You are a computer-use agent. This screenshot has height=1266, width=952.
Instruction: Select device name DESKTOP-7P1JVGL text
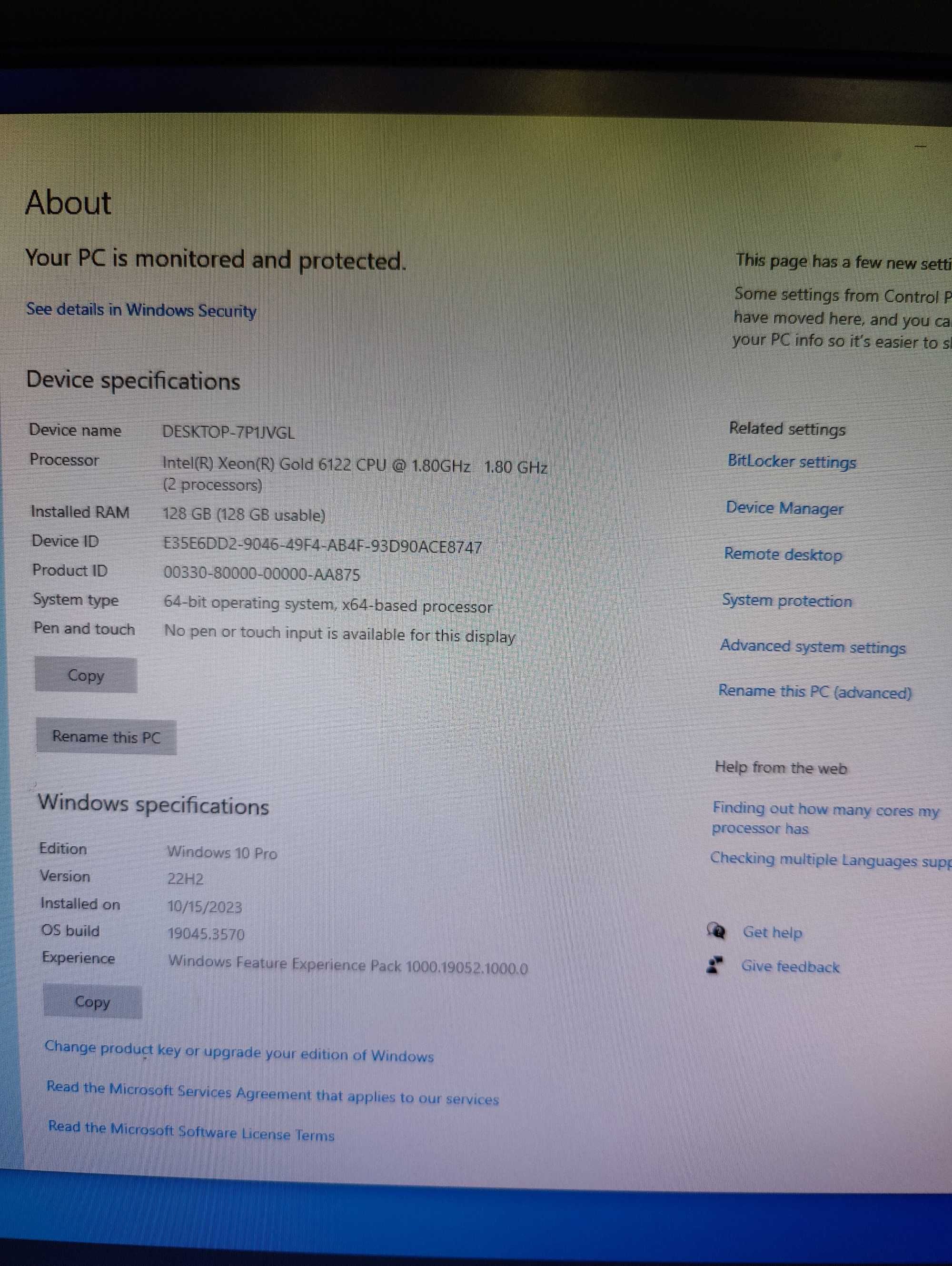(228, 432)
